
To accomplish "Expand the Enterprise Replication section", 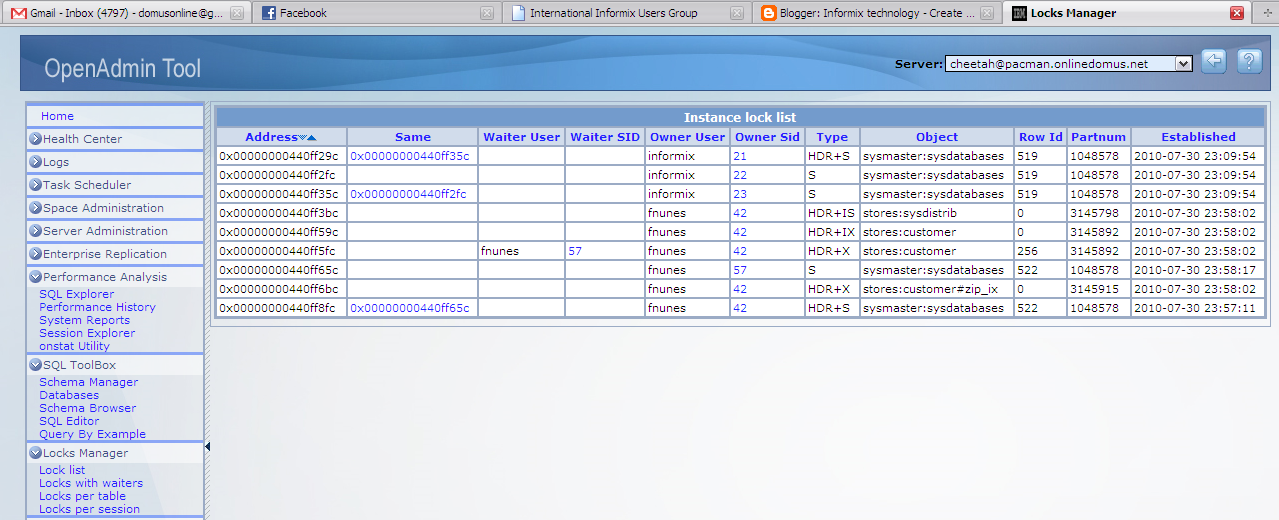I will click(115, 254).
